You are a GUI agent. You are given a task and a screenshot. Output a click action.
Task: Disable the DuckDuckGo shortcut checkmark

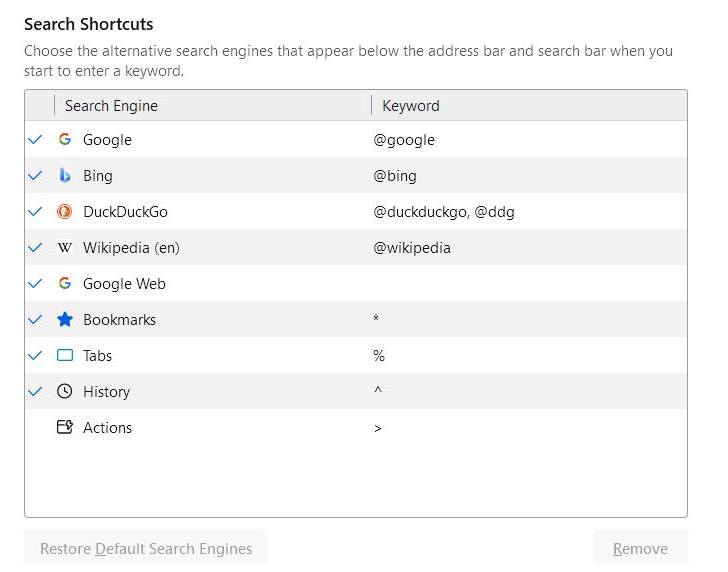point(35,212)
